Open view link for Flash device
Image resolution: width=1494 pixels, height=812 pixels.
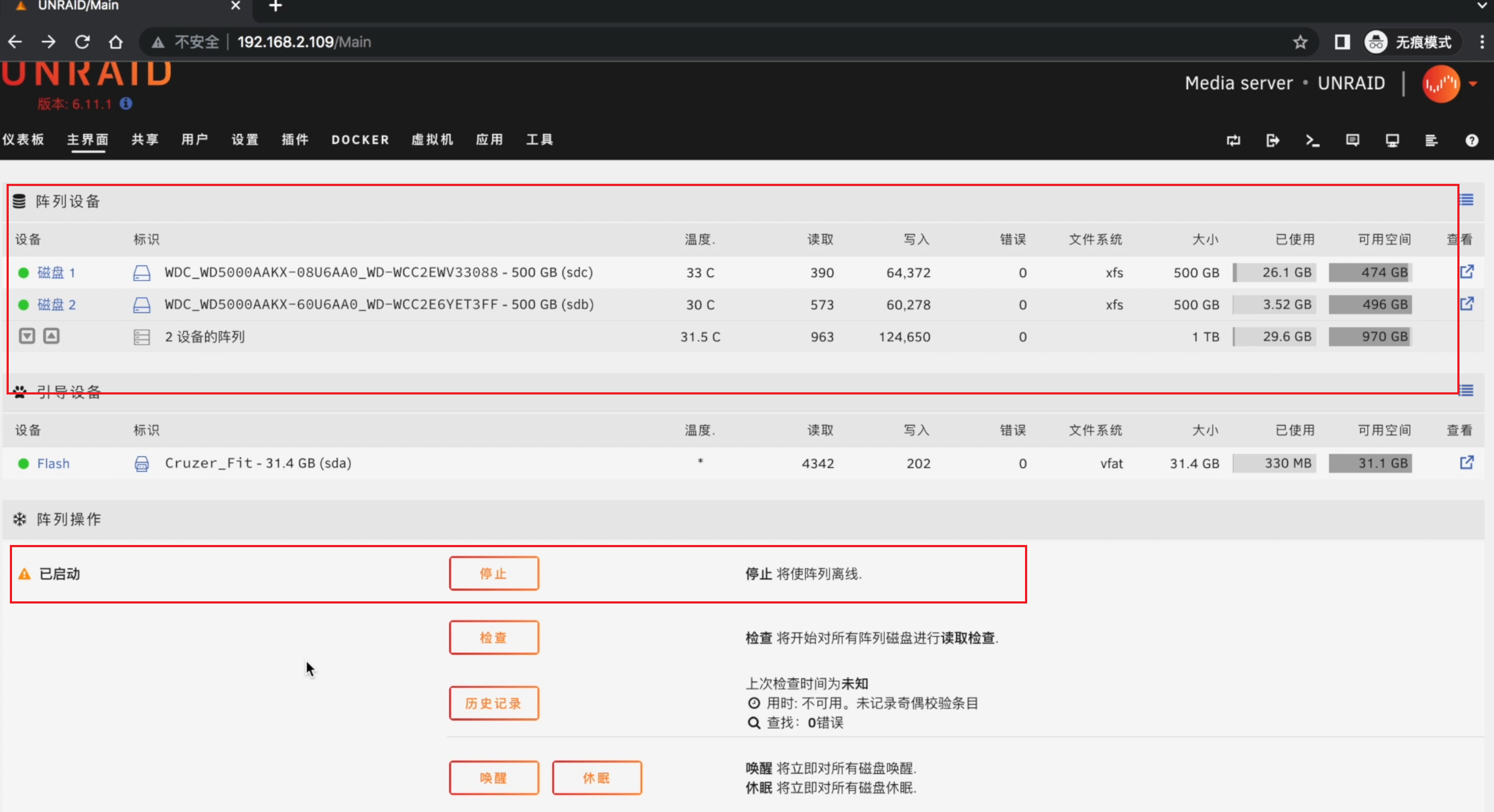[x=1466, y=462]
